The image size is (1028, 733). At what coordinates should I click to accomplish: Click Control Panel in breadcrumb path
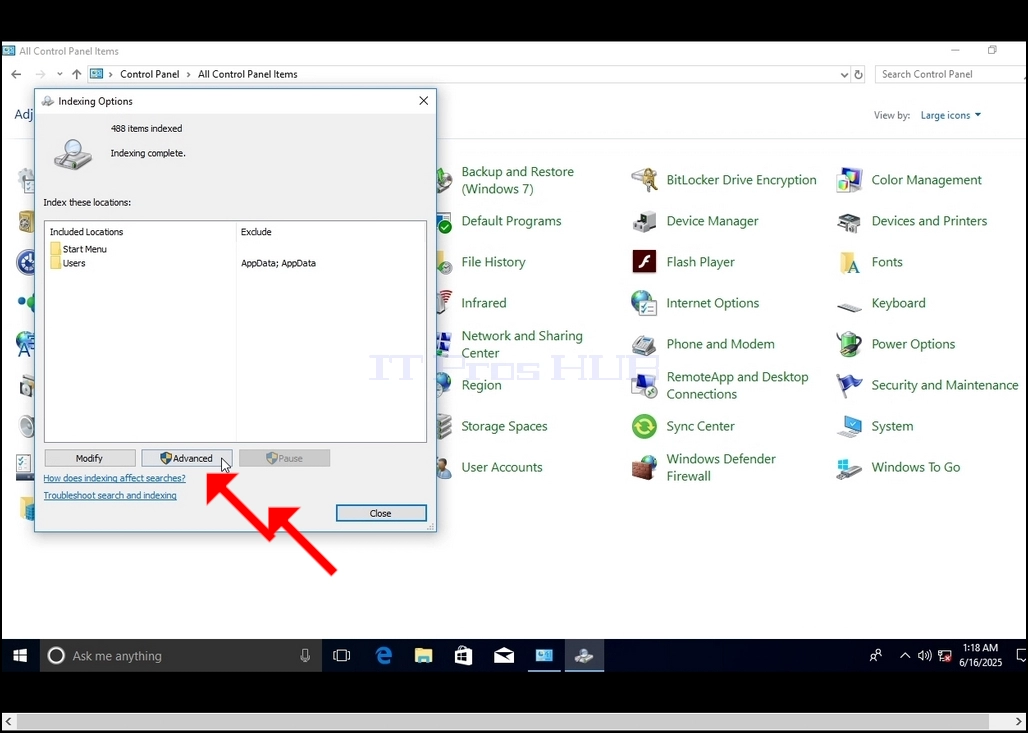tap(149, 75)
